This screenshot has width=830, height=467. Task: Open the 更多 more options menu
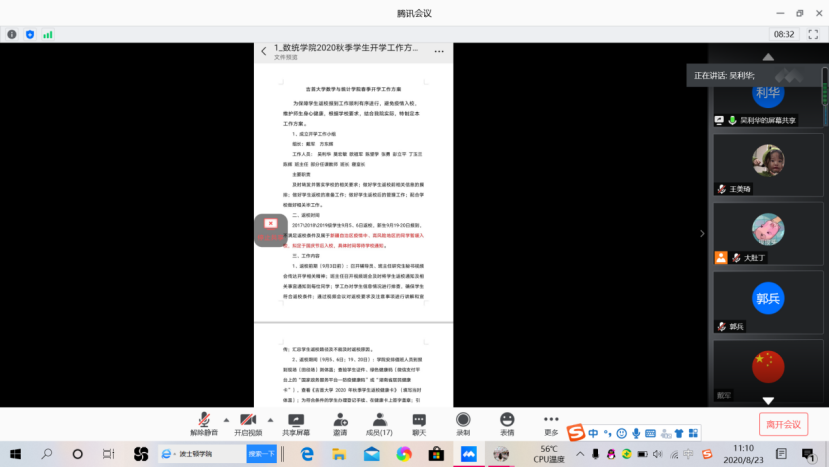[551, 423]
